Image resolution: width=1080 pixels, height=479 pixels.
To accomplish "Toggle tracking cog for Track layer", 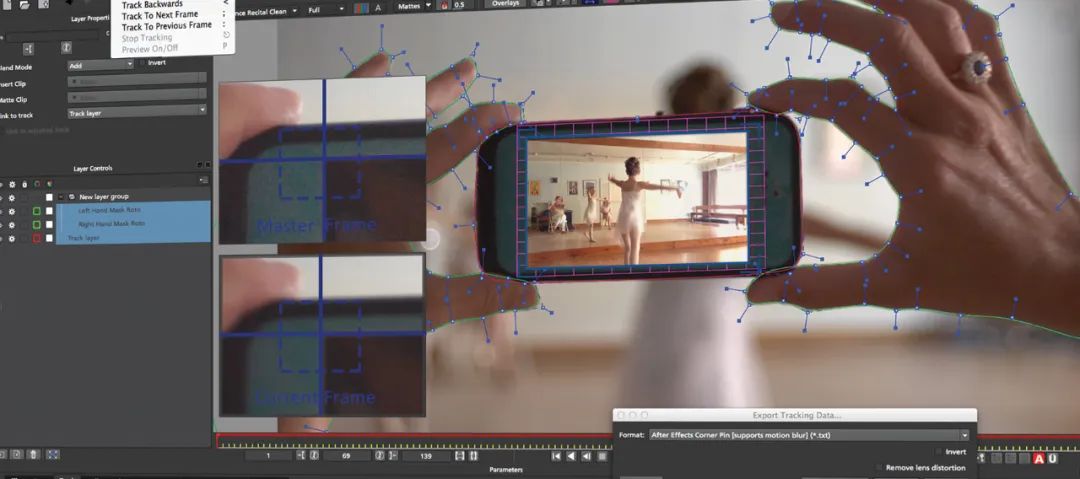I will [12, 238].
